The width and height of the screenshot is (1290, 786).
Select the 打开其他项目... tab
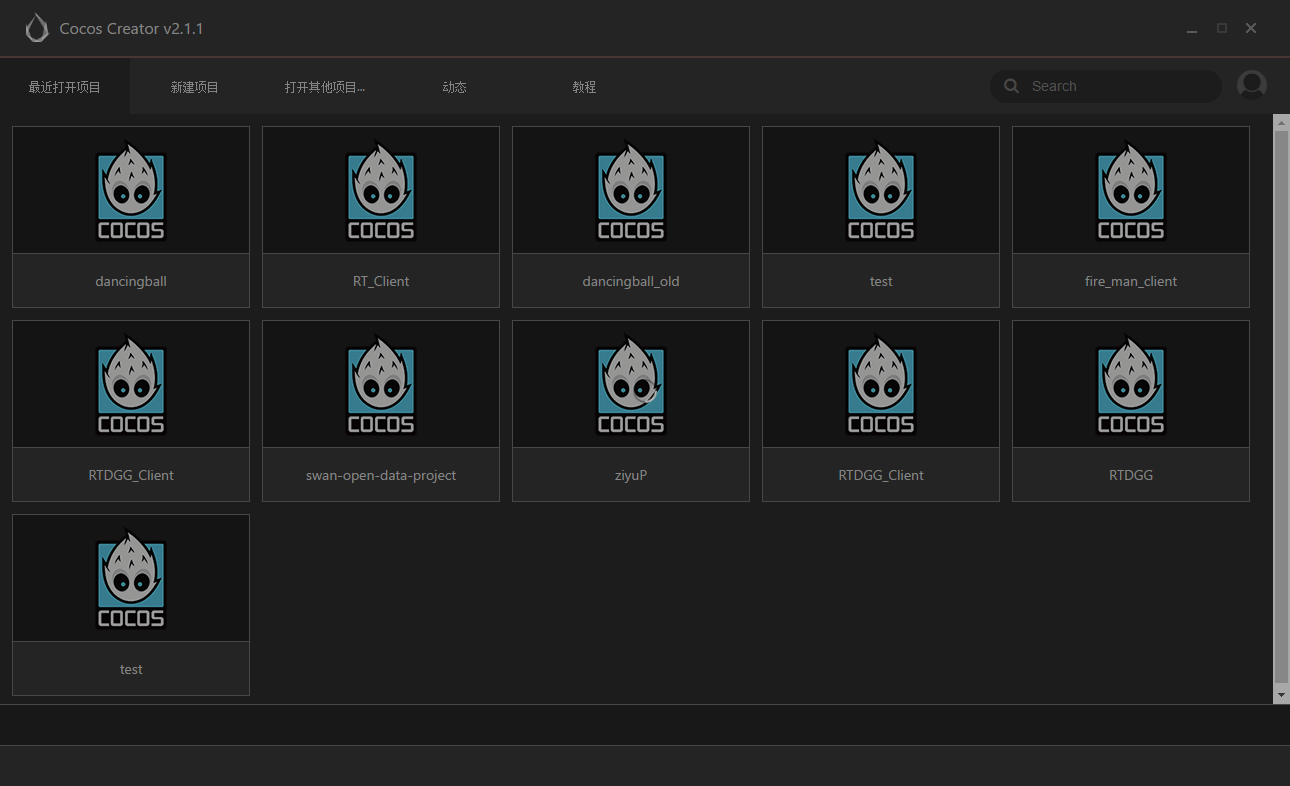pos(325,87)
